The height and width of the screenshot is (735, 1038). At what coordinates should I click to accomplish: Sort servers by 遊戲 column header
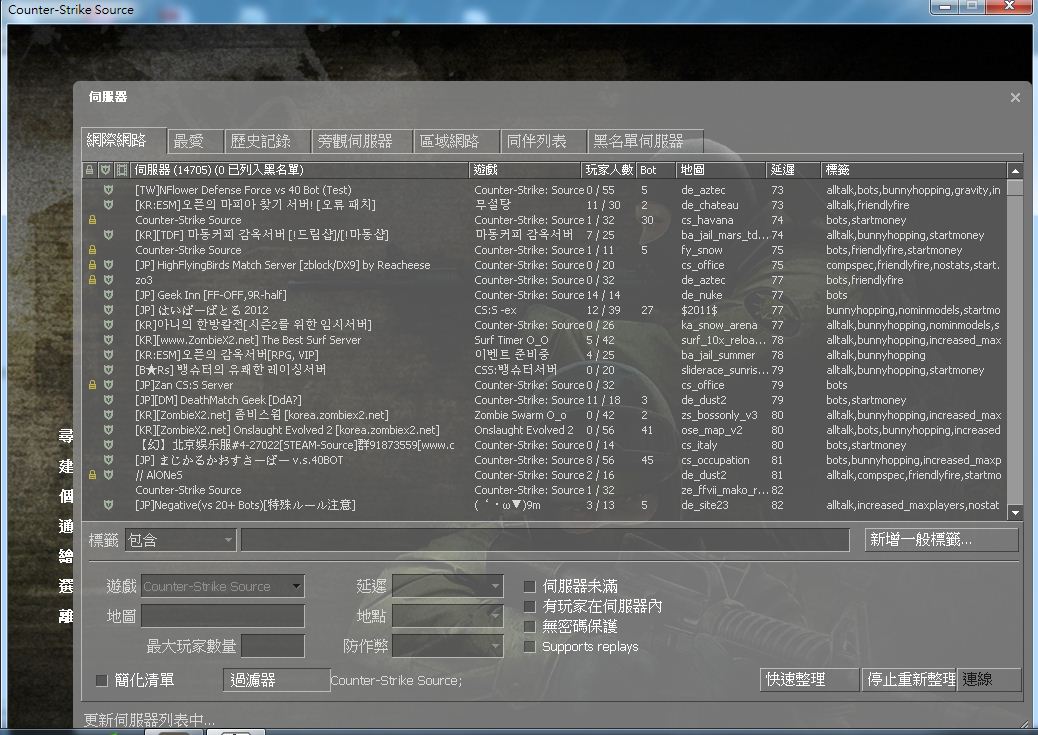(x=524, y=170)
